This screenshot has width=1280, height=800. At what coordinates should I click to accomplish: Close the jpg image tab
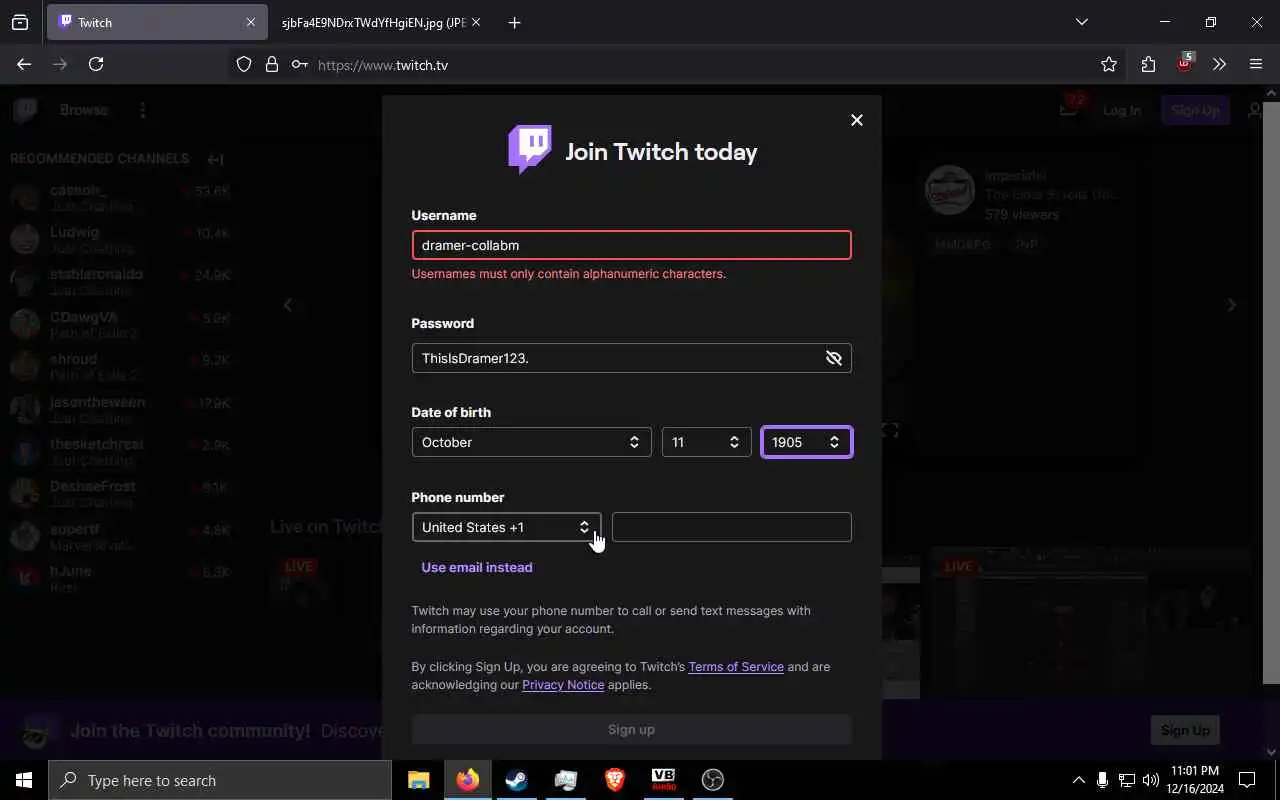(x=476, y=22)
